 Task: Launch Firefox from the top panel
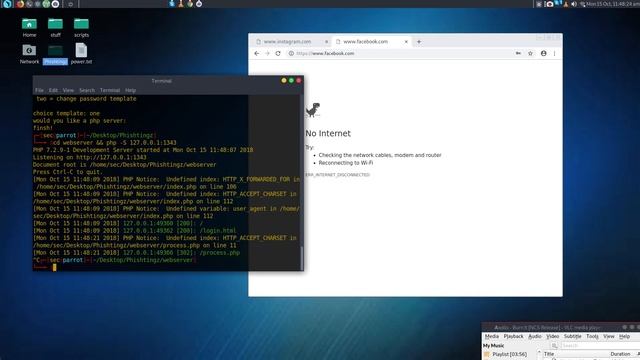click(x=20, y=4)
